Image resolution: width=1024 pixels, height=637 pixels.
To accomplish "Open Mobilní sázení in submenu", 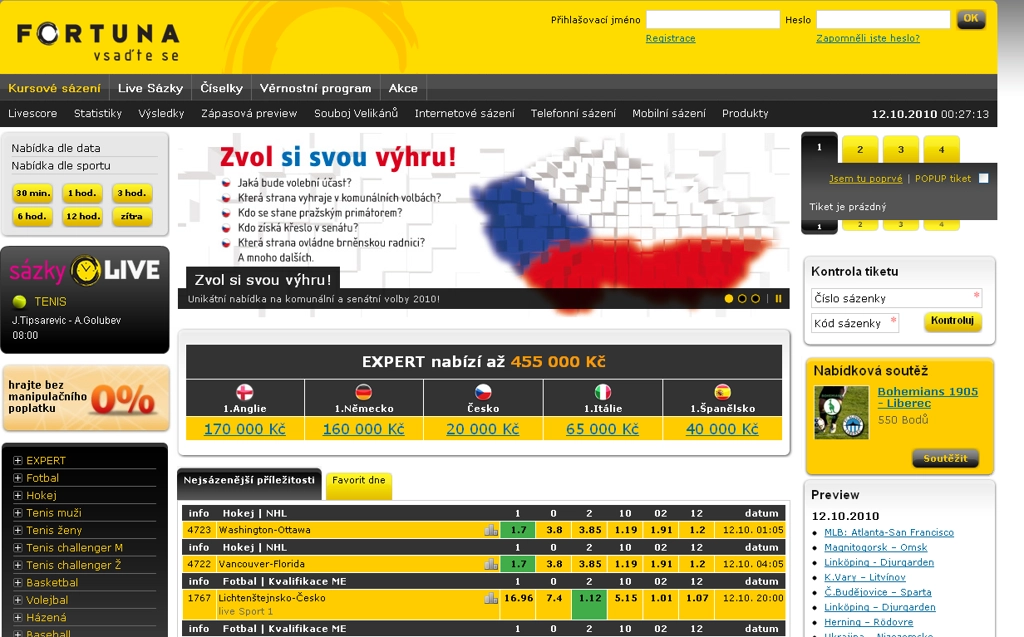I will (x=669, y=113).
